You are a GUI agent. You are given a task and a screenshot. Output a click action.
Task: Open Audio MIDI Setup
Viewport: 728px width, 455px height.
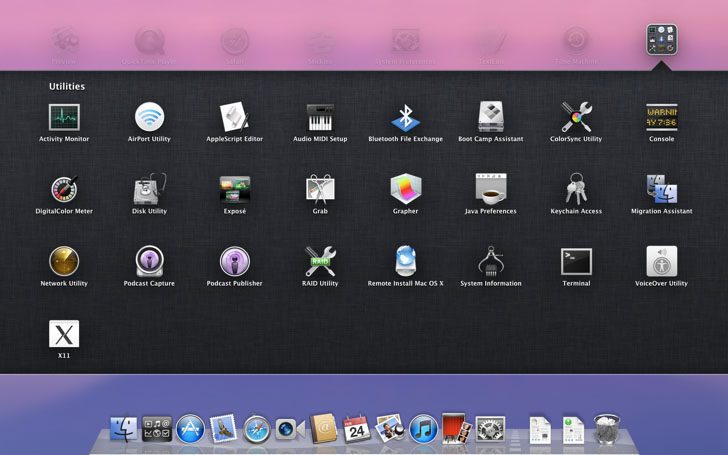tap(320, 117)
